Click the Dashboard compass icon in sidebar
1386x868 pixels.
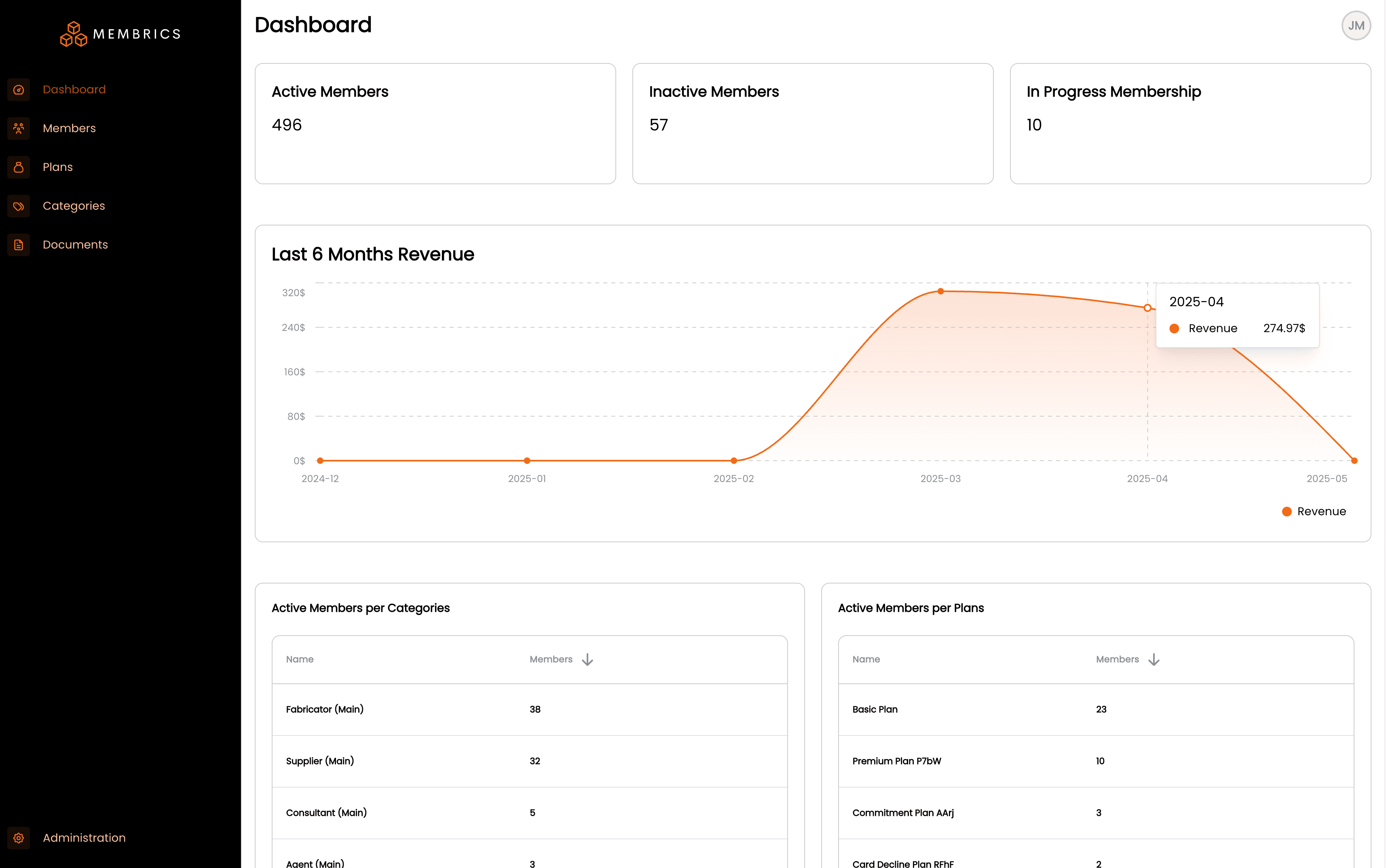click(x=18, y=90)
